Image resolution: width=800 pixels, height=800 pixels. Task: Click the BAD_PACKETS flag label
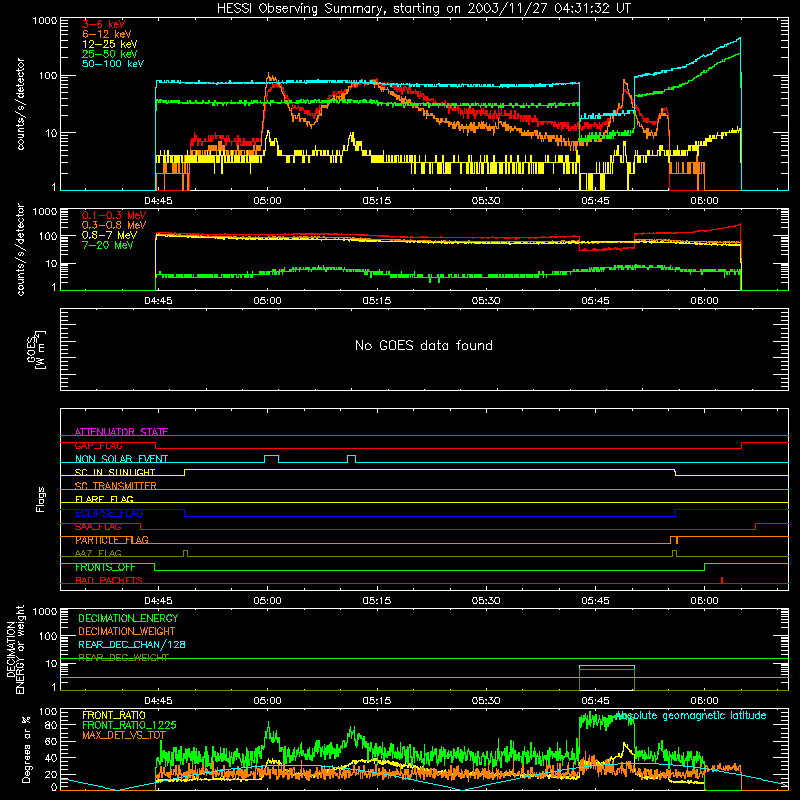(108, 580)
